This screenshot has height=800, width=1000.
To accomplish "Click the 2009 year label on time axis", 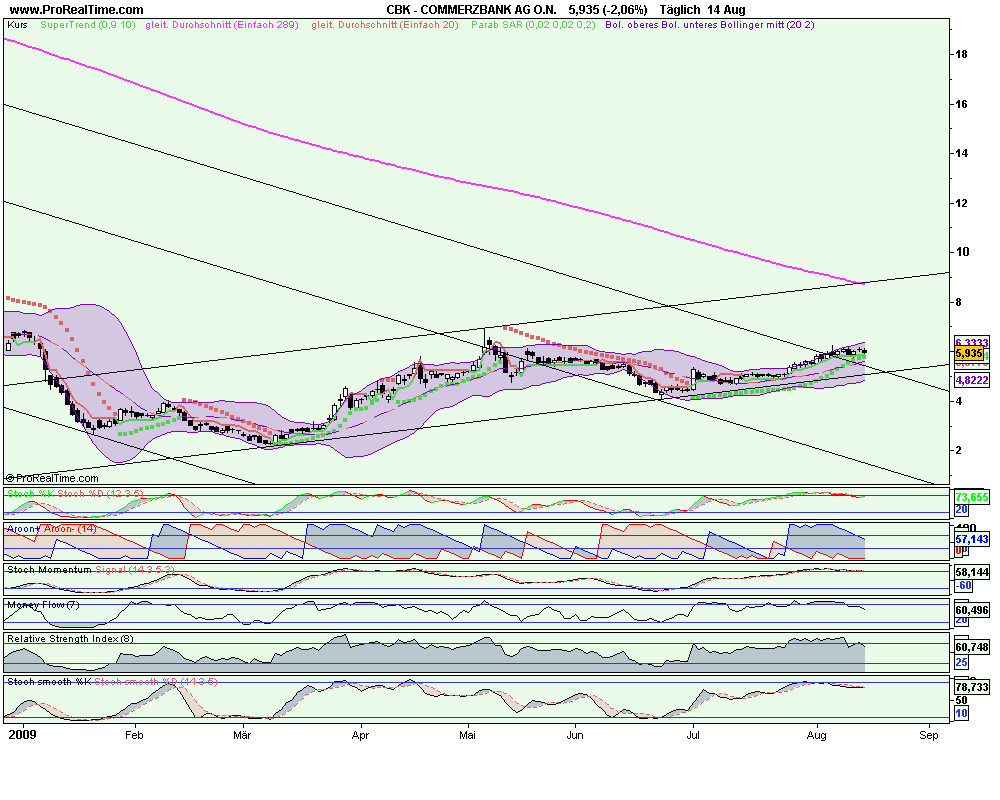I will coord(22,735).
